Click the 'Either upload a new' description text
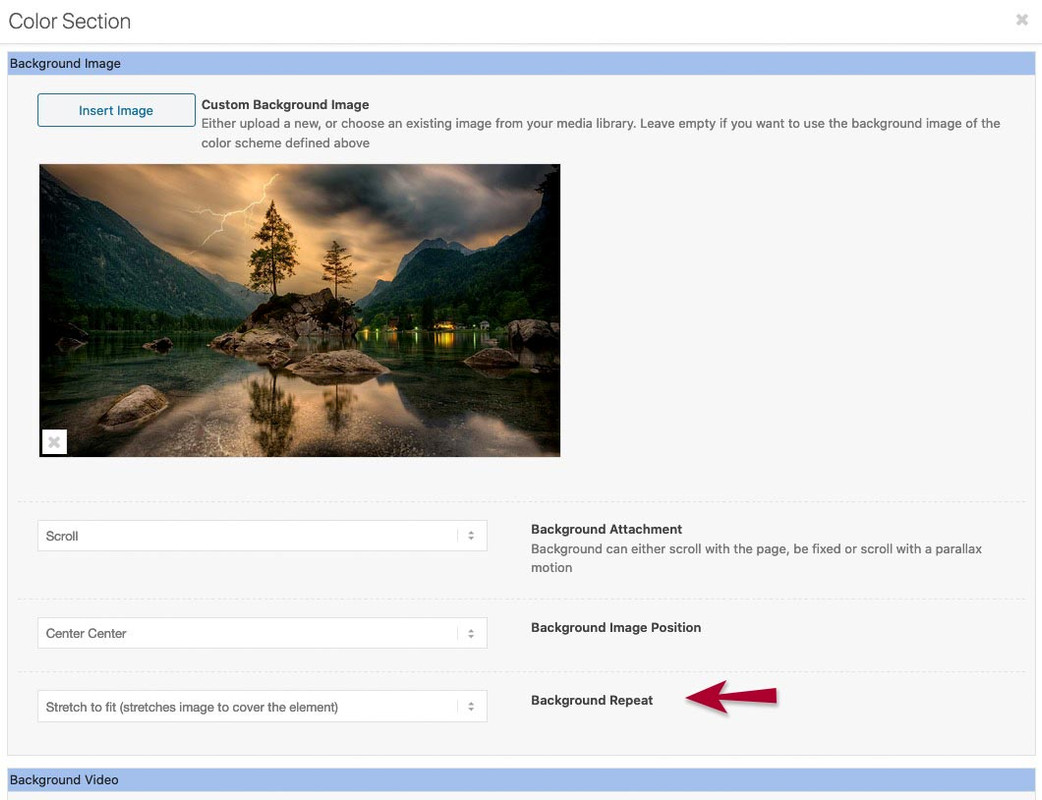Image resolution: width=1042 pixels, height=800 pixels. pyautogui.click(x=601, y=133)
